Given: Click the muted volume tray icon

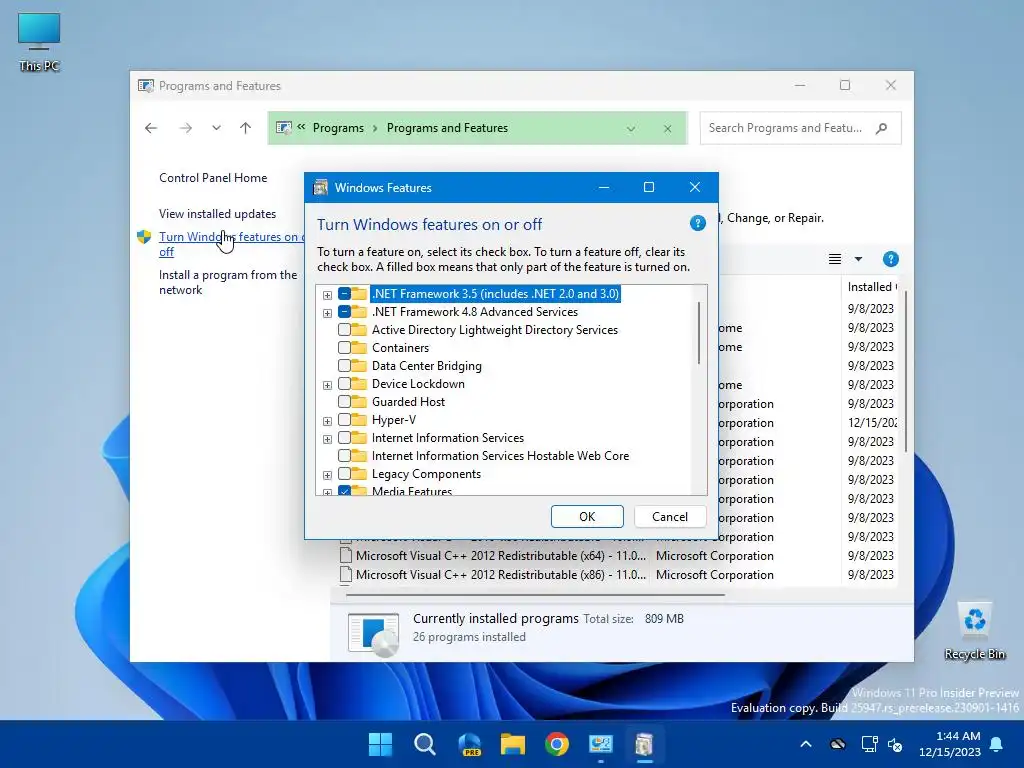Looking at the screenshot, I should pyautogui.click(x=895, y=744).
